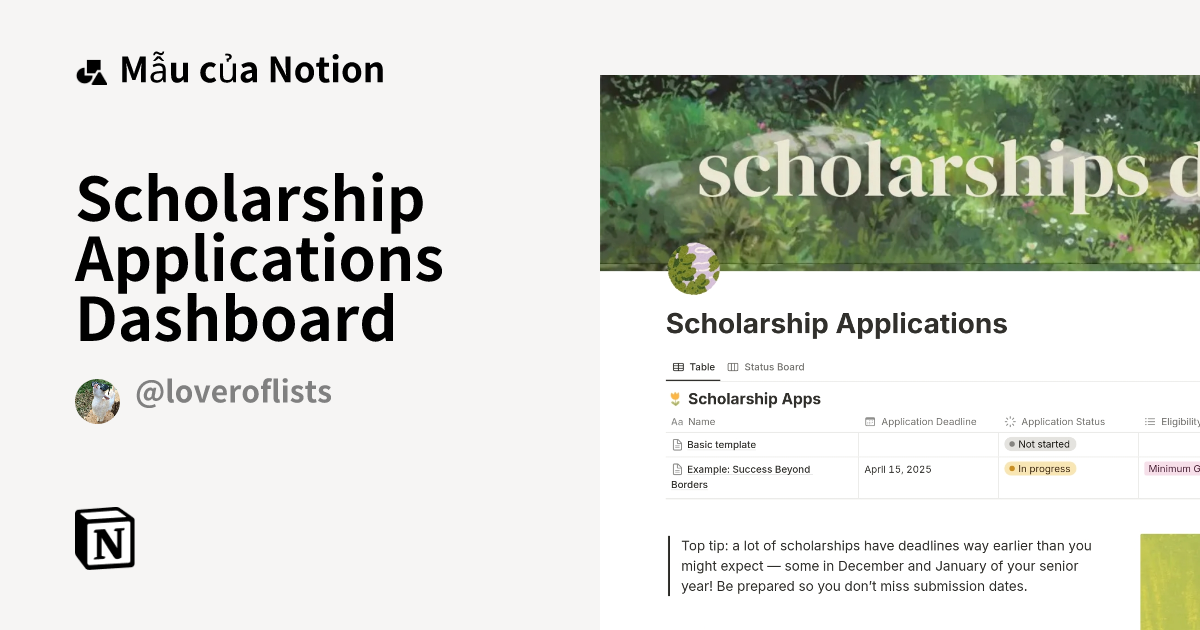Image resolution: width=1200 pixels, height=630 pixels.
Task: Click the "In progress" status pill
Action: point(1040,468)
